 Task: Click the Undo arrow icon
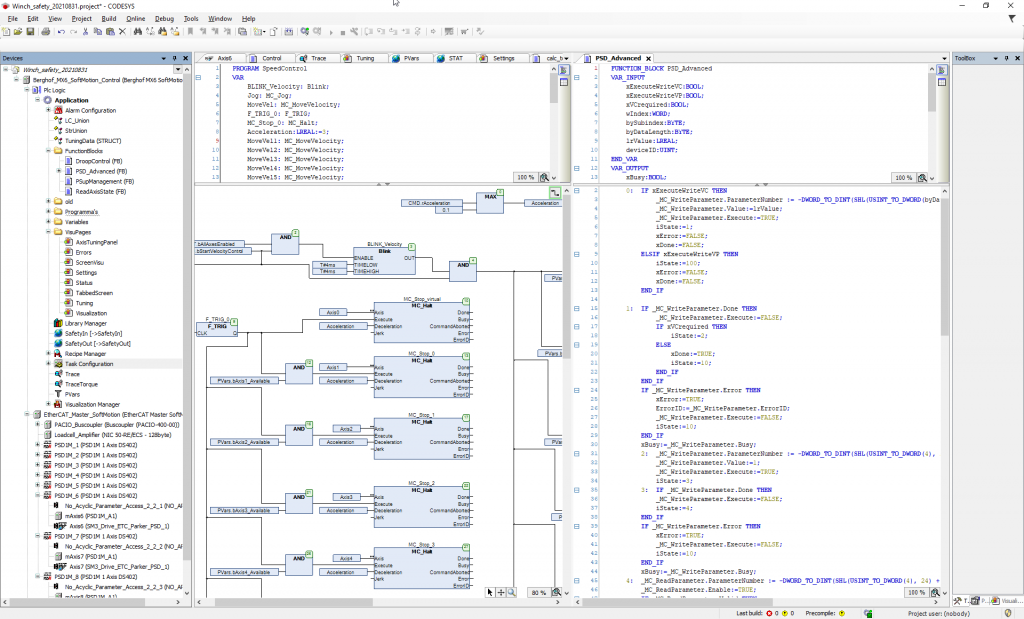pos(61,31)
